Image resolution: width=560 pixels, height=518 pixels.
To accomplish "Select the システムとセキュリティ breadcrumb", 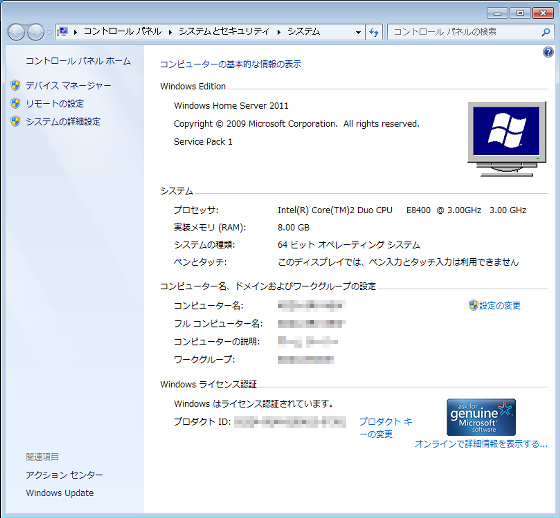I will (x=224, y=32).
